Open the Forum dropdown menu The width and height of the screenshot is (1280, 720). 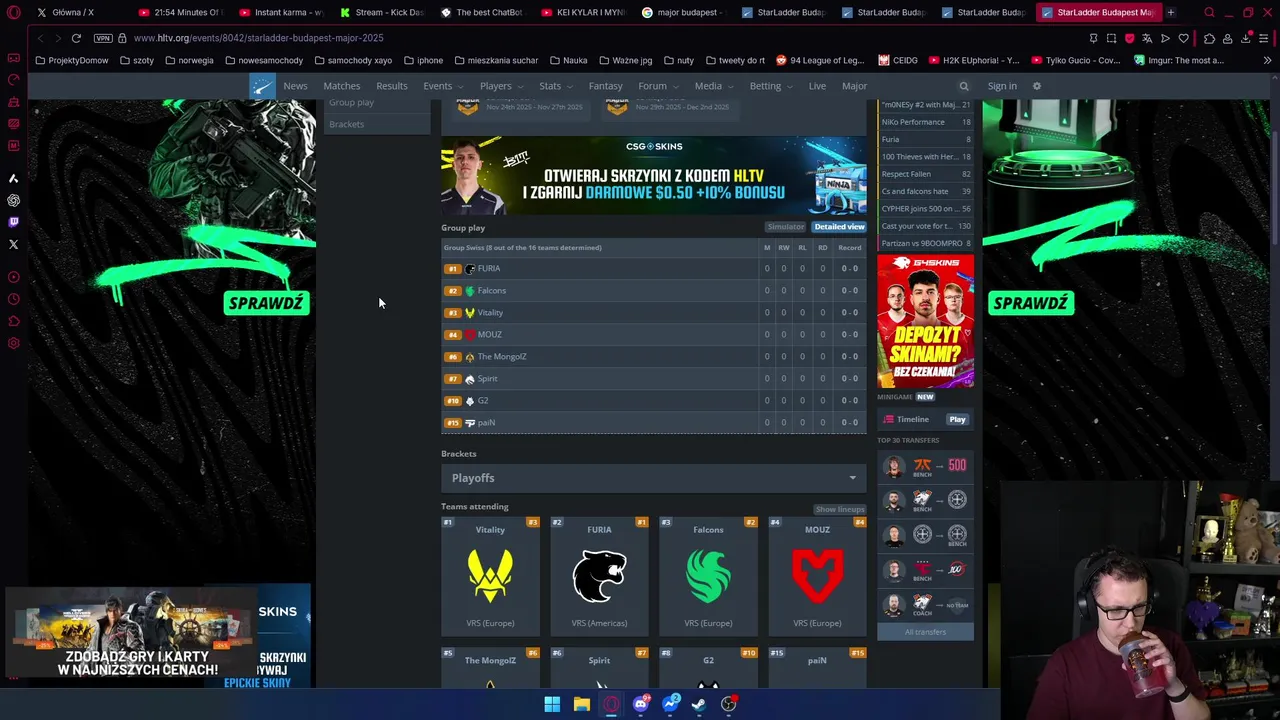(x=657, y=86)
